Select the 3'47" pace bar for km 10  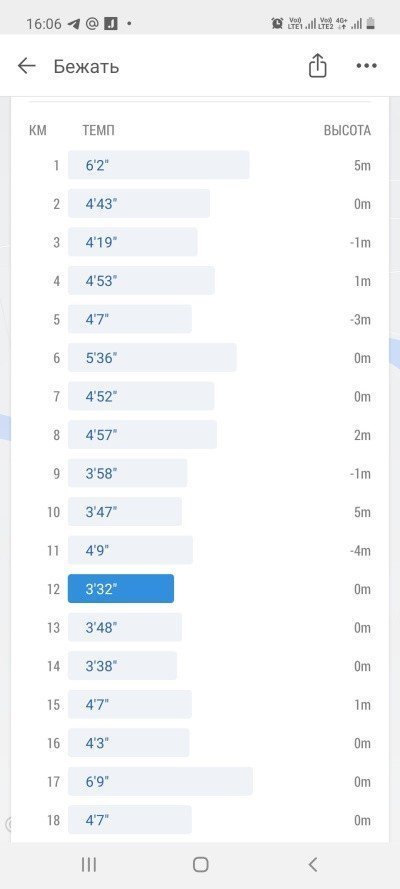tap(125, 512)
